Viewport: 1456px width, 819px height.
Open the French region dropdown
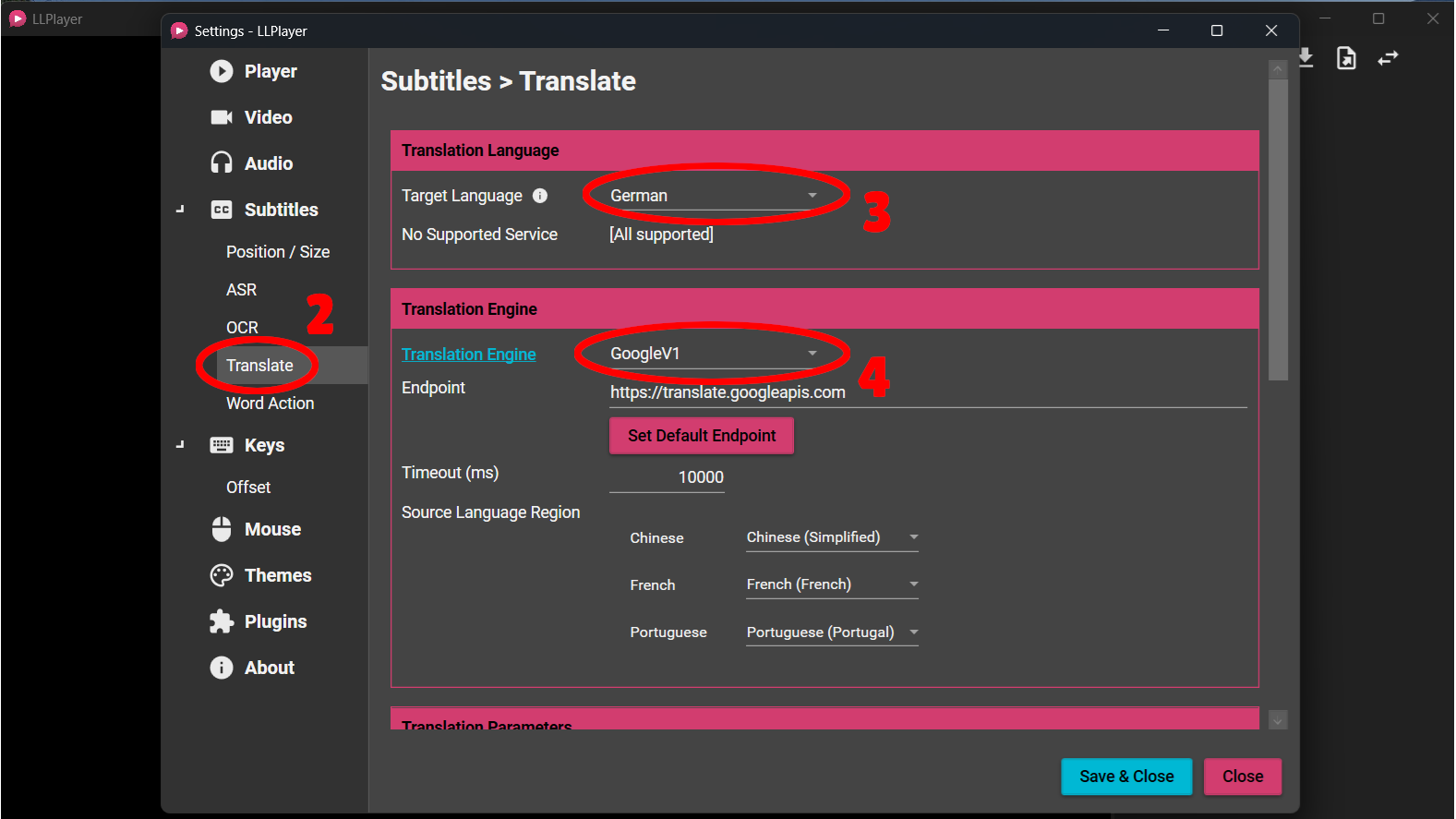[832, 584]
